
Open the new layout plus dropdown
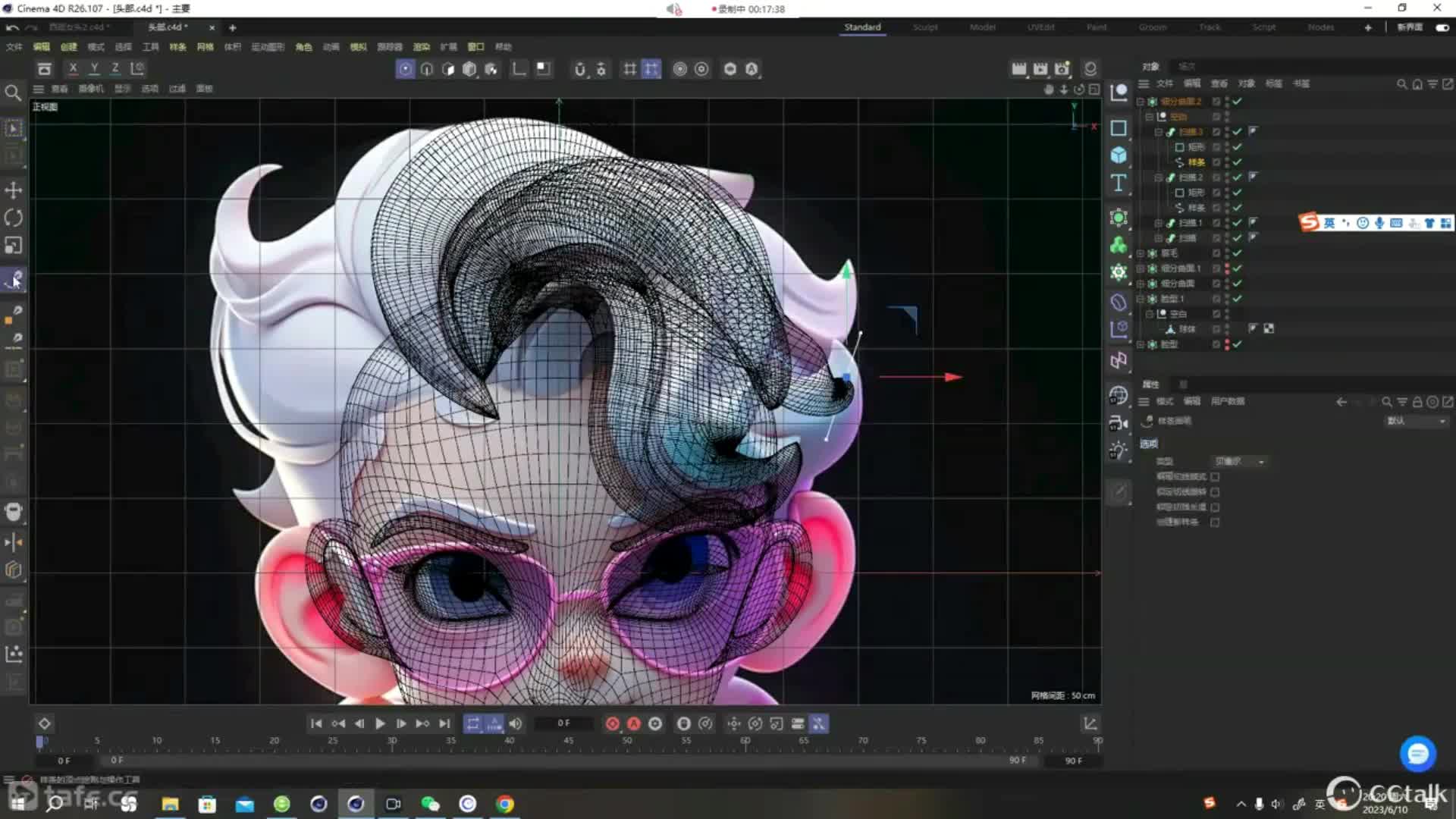(1368, 27)
